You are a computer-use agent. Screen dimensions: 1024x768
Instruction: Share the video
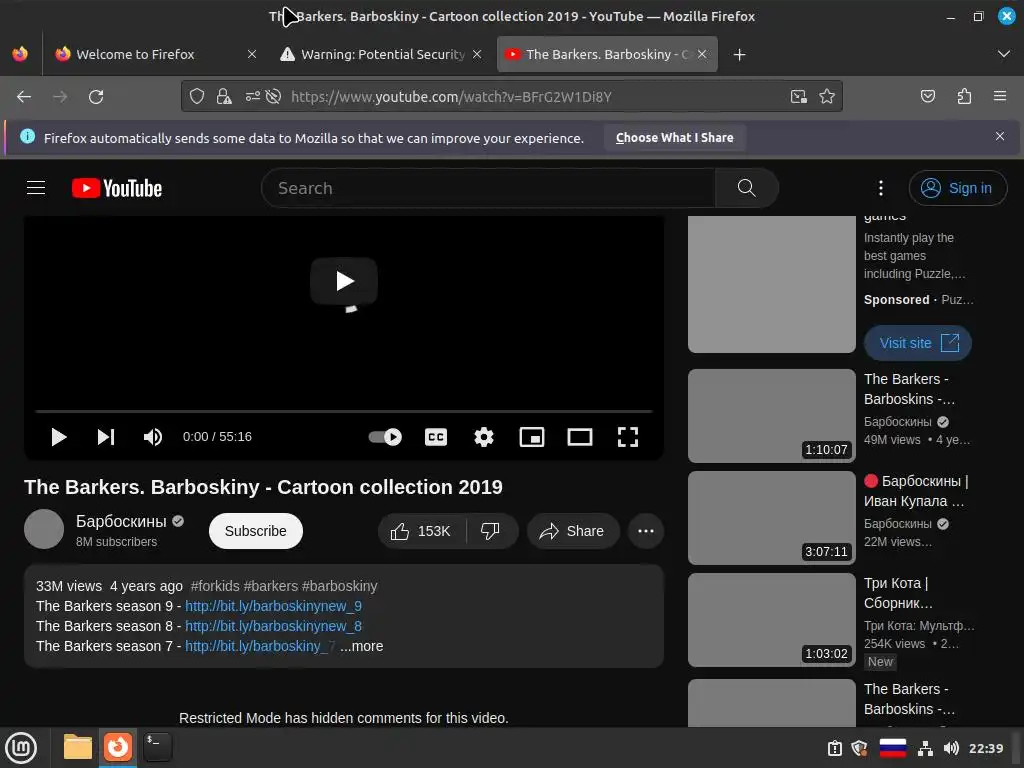572,531
